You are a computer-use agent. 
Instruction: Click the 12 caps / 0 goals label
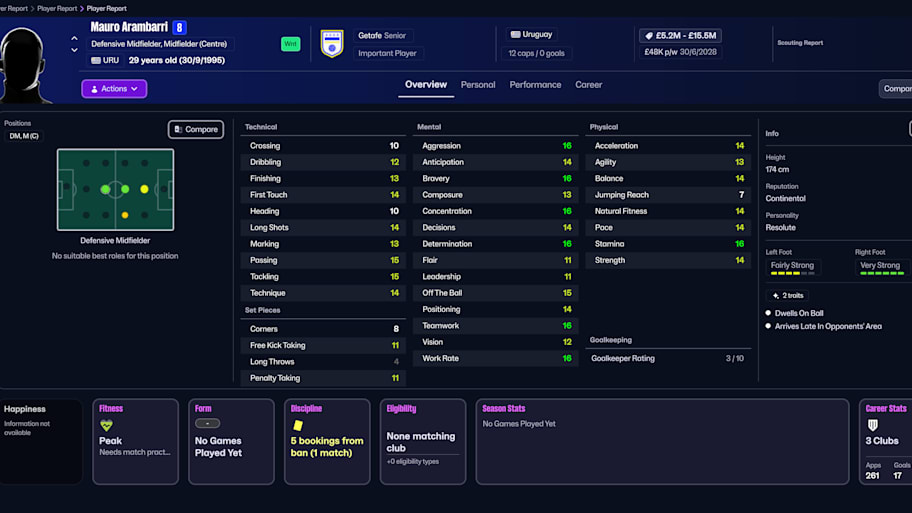pos(536,54)
